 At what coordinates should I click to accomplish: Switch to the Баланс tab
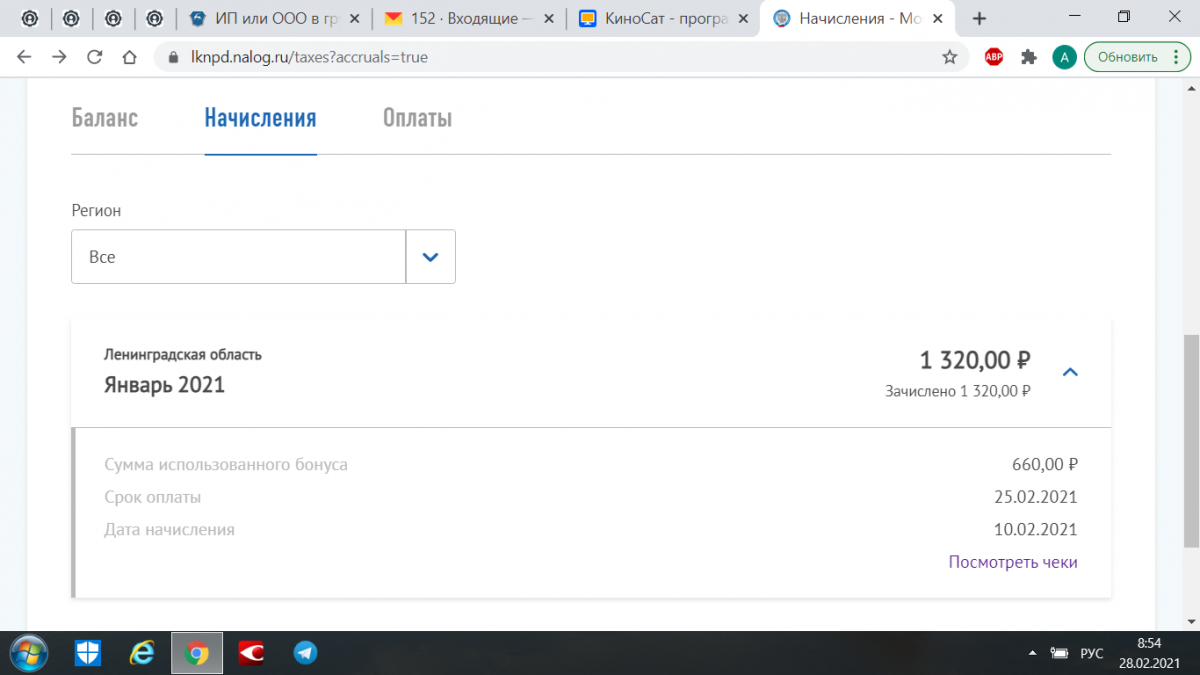pos(105,118)
